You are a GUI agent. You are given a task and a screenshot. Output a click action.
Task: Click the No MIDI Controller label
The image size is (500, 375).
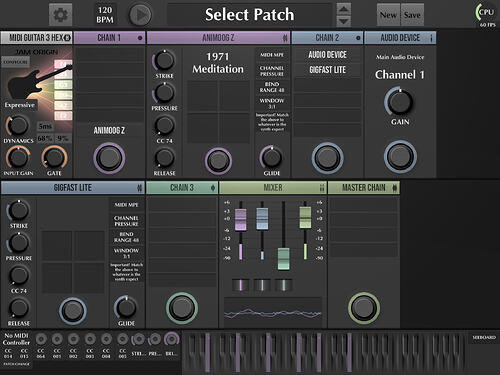16,339
